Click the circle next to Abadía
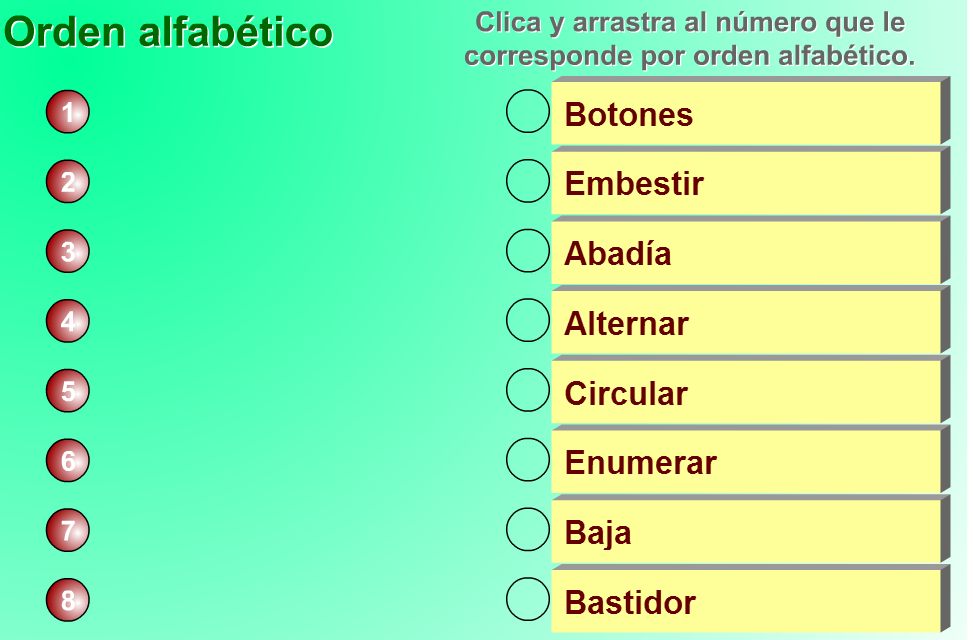The image size is (973, 640). pyautogui.click(x=527, y=252)
